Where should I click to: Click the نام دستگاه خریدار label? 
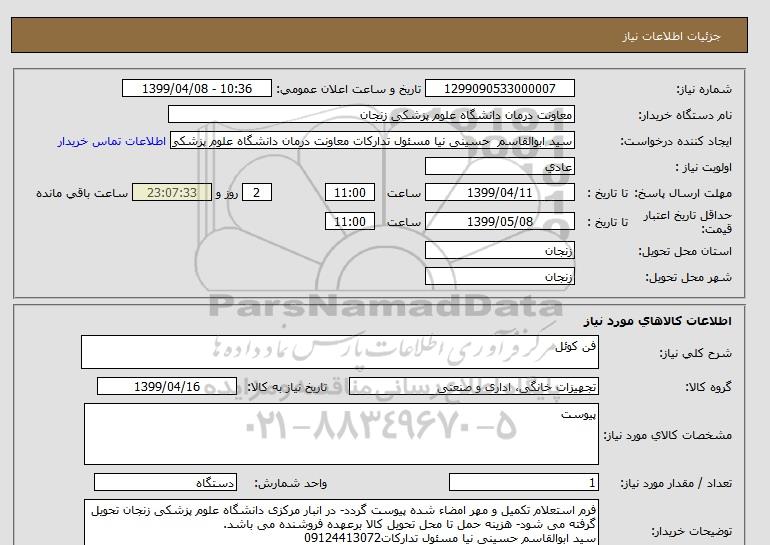(x=685, y=115)
